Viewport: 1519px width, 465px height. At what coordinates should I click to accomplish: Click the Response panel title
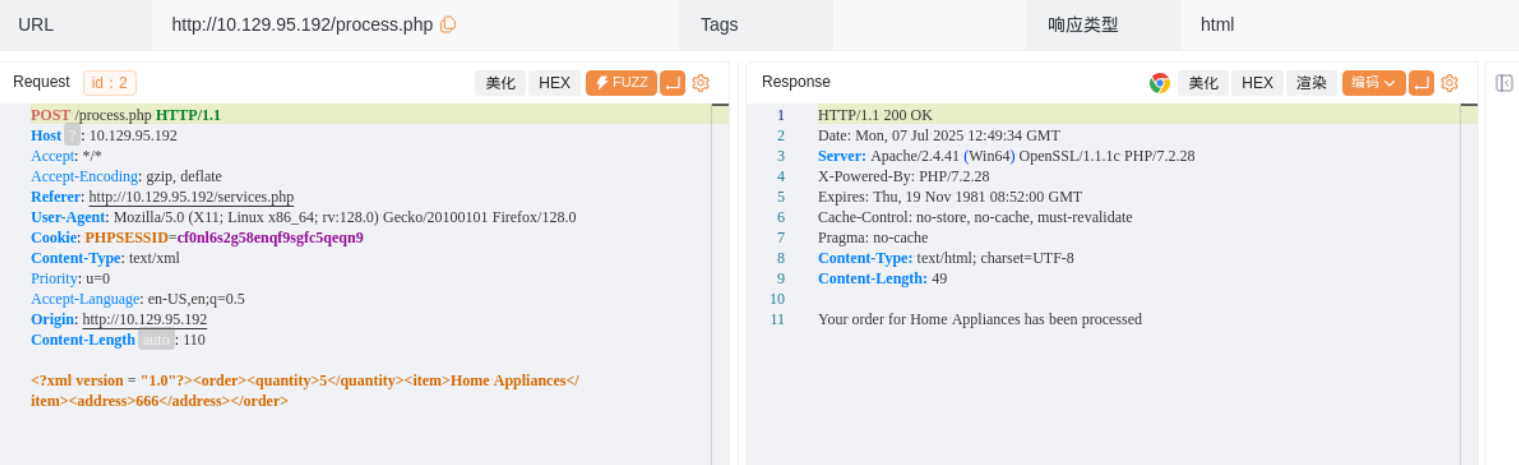coord(796,82)
